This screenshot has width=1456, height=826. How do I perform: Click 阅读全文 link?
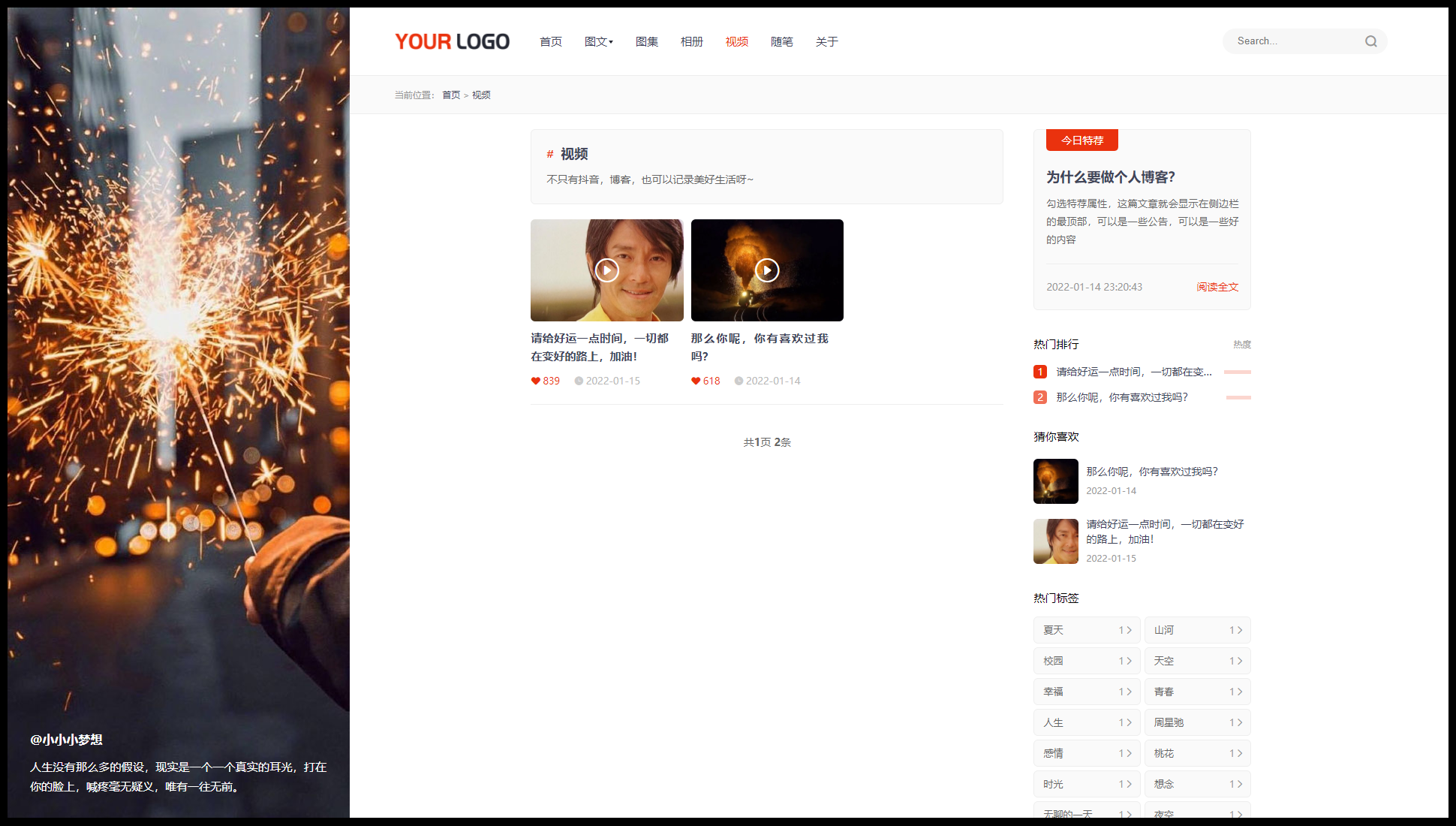tap(1217, 287)
